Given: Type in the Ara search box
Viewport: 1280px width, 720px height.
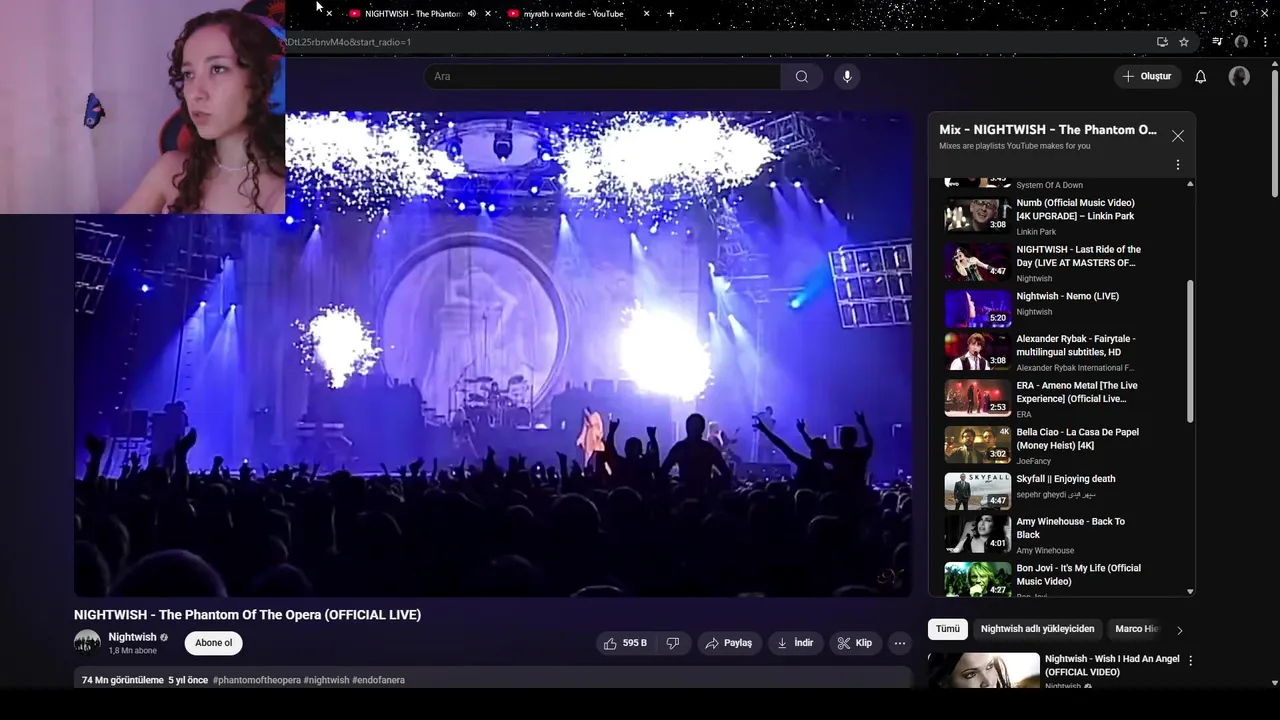Looking at the screenshot, I should 602,76.
